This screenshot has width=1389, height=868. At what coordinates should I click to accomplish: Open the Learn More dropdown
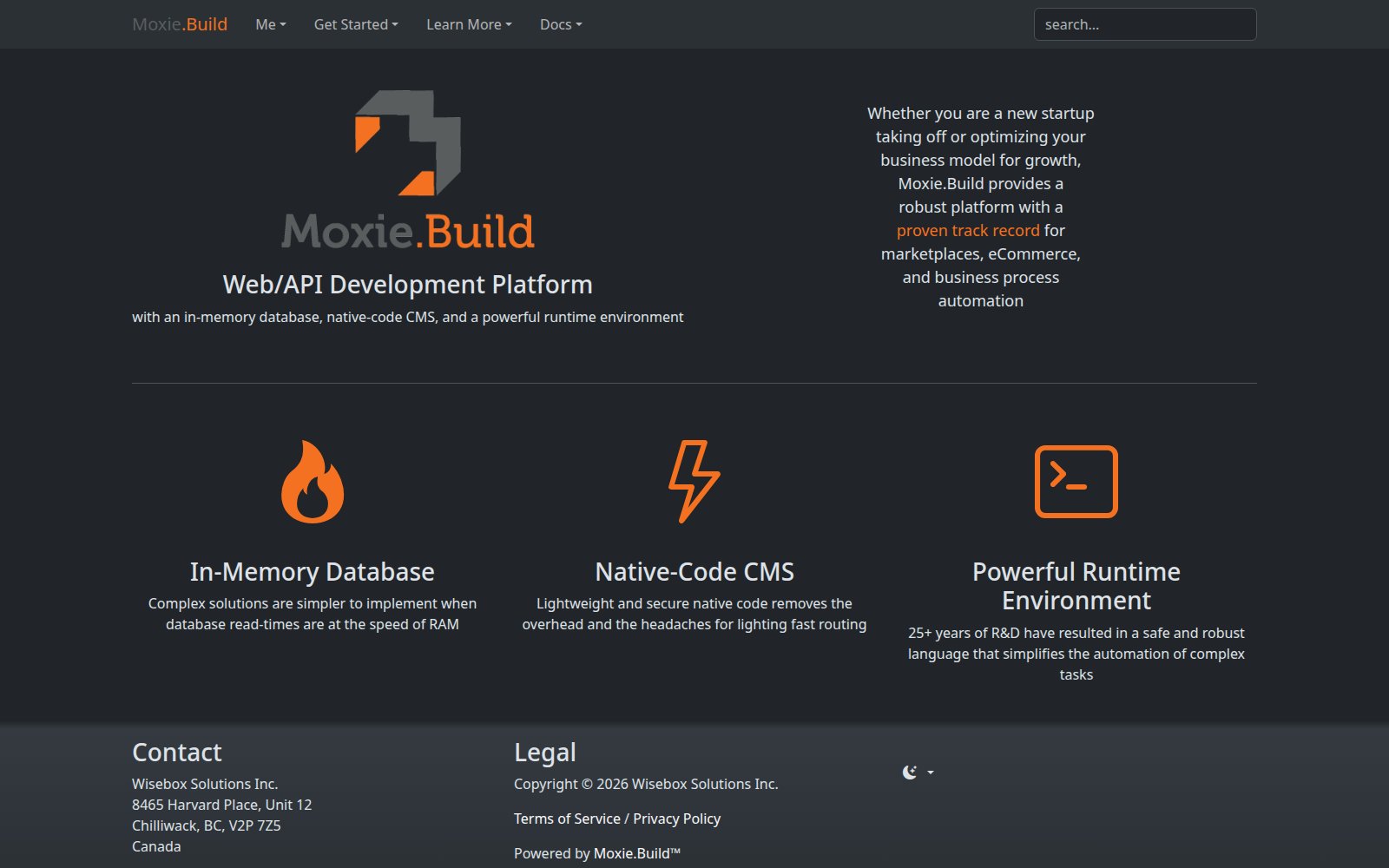[469, 24]
